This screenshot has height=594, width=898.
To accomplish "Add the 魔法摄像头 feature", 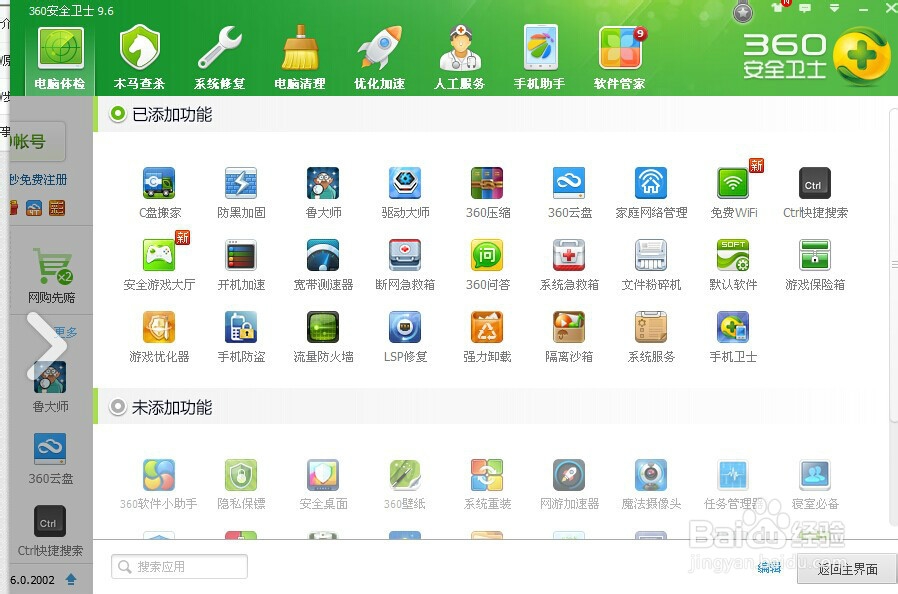I will [650, 478].
